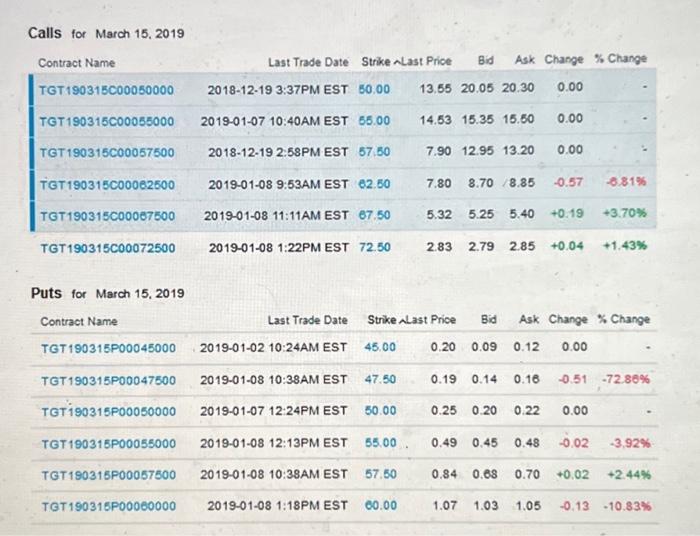Select put last price 0.84
This screenshot has width=700, height=536.
tap(444, 474)
